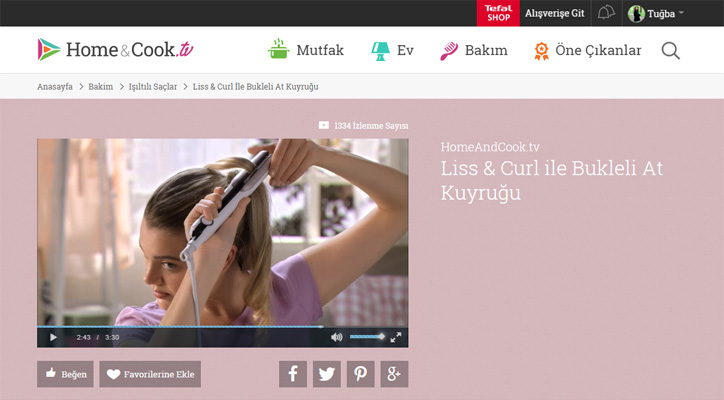Seek on the blue video progress bar
724x400 pixels.
coord(223,327)
